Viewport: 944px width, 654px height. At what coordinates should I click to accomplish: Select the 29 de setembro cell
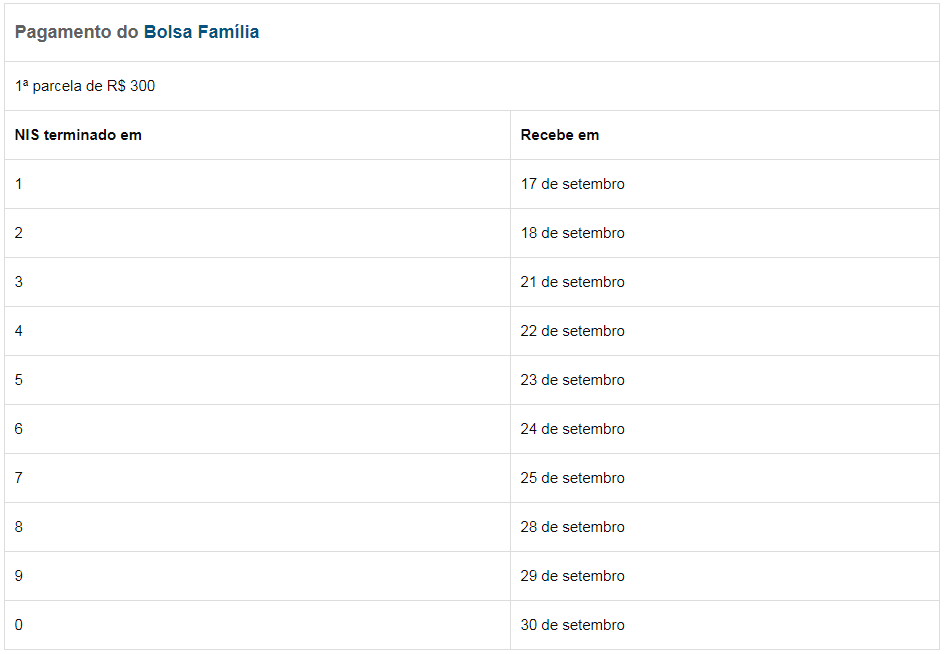coord(725,576)
